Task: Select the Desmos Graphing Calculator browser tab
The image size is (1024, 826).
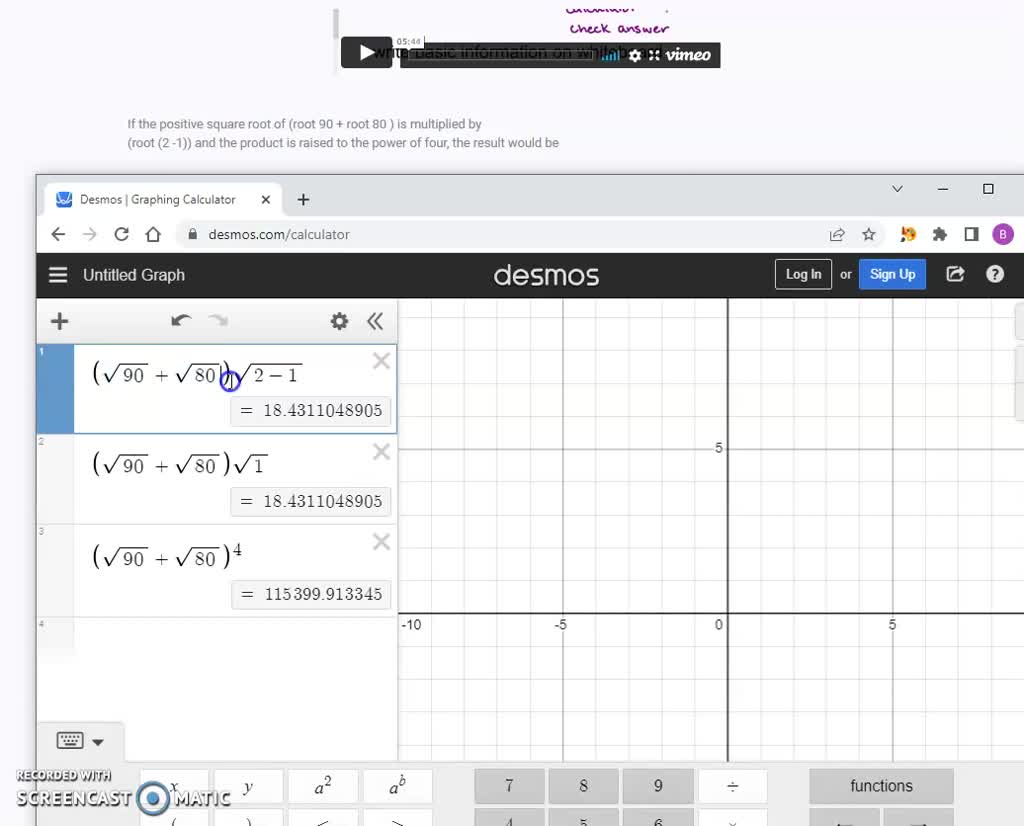Action: pyautogui.click(x=160, y=199)
